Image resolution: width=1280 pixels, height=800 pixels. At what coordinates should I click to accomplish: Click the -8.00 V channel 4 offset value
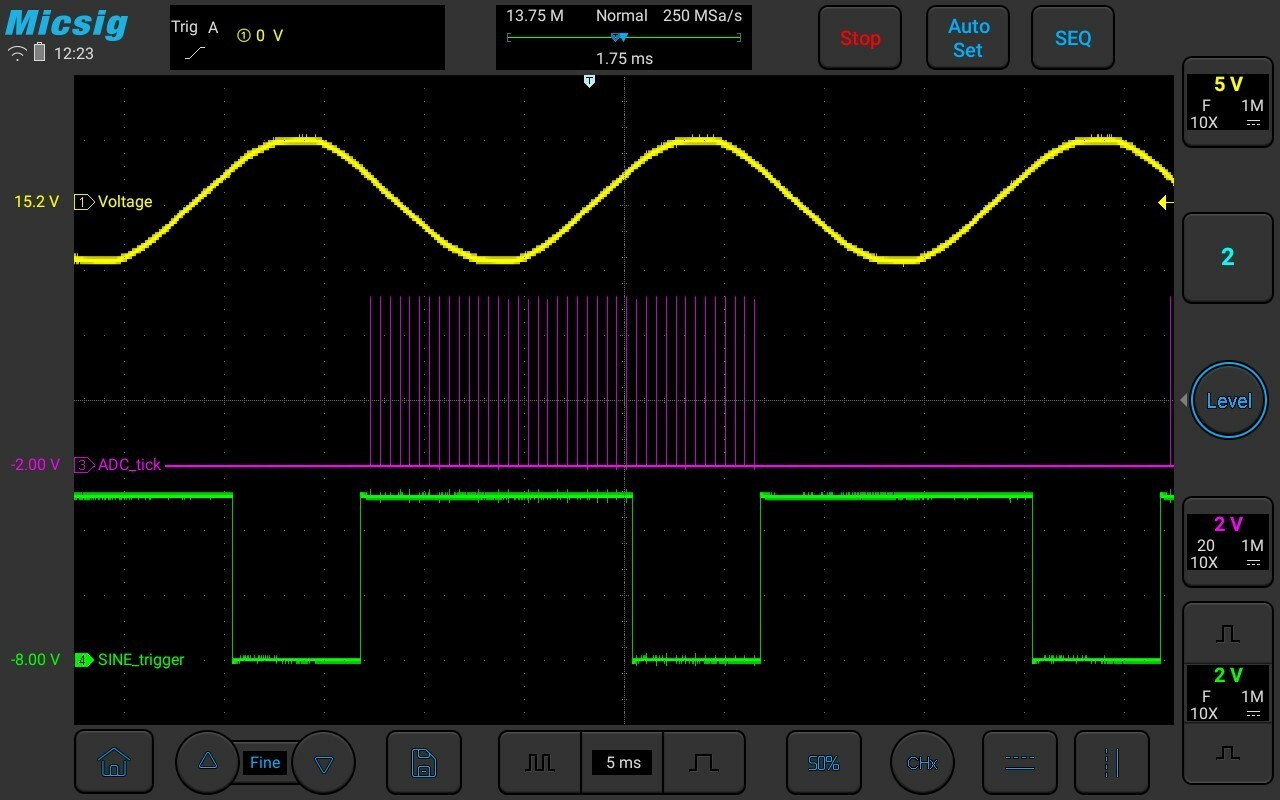(35, 660)
